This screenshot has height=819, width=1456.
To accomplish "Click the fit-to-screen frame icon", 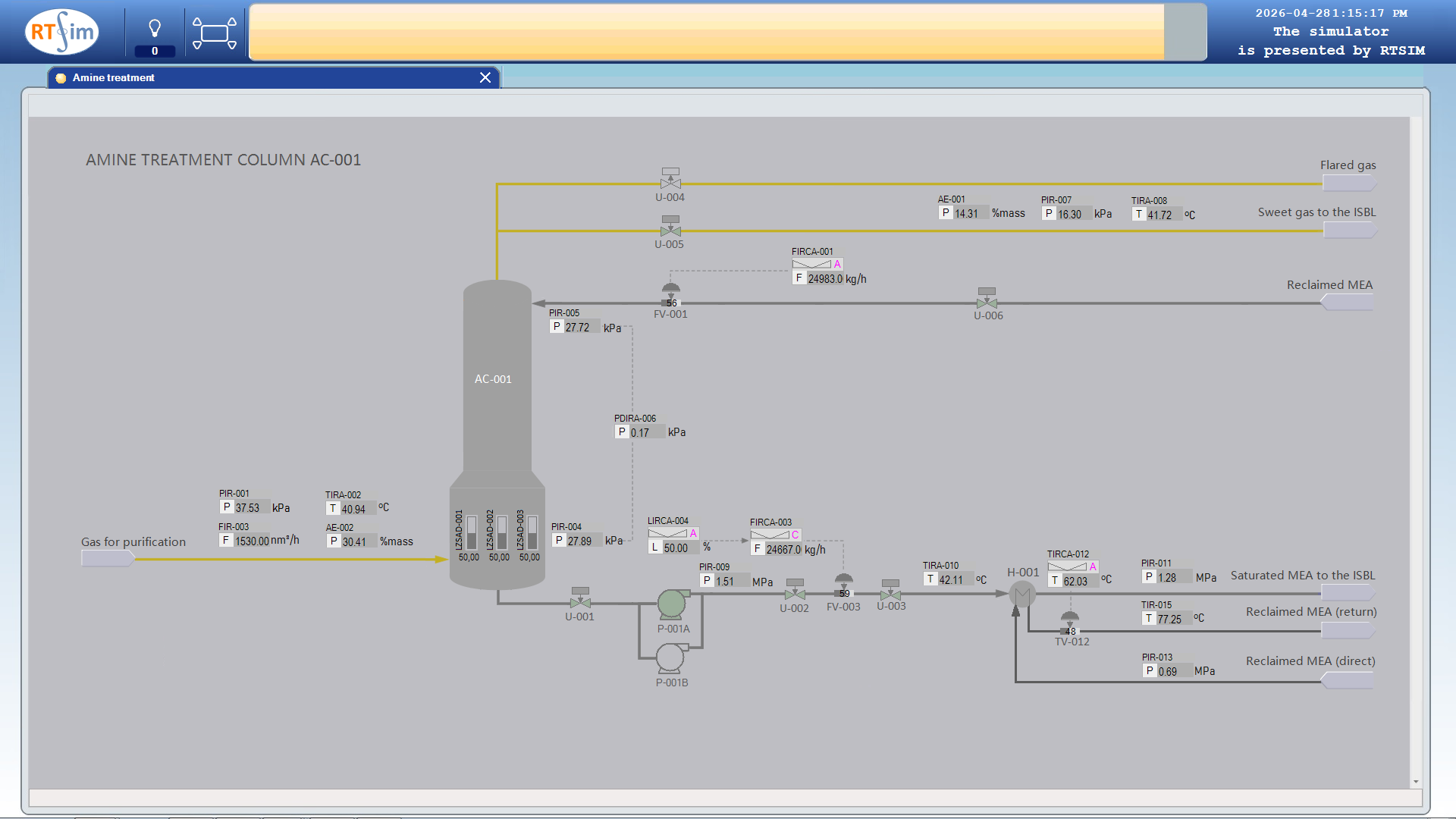I will [x=215, y=33].
